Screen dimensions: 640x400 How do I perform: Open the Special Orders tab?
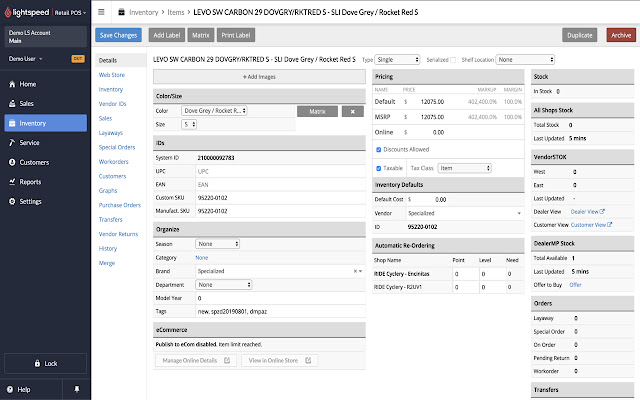coord(117,147)
